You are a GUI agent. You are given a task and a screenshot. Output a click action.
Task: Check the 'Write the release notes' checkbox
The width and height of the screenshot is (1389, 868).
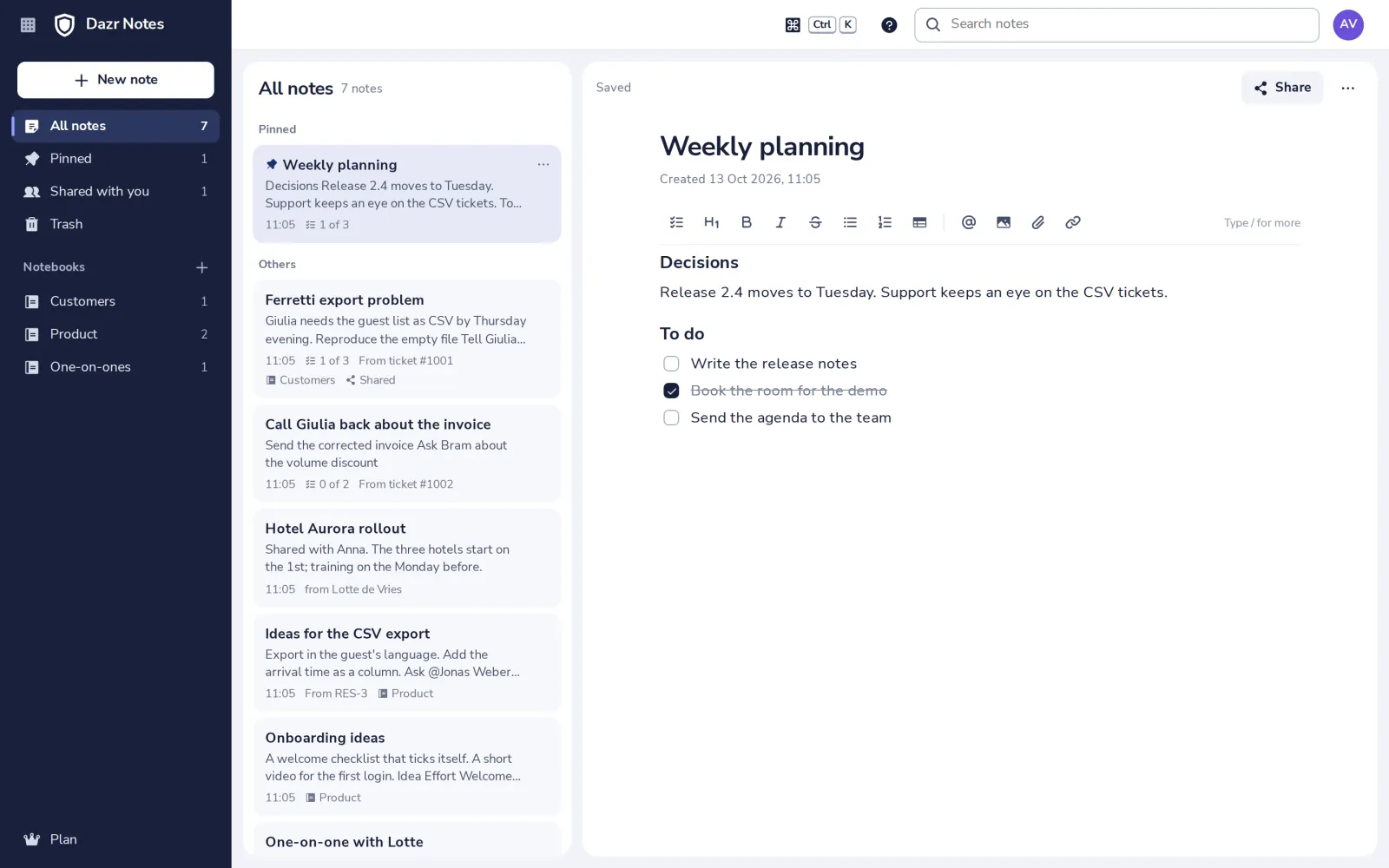pyautogui.click(x=671, y=364)
